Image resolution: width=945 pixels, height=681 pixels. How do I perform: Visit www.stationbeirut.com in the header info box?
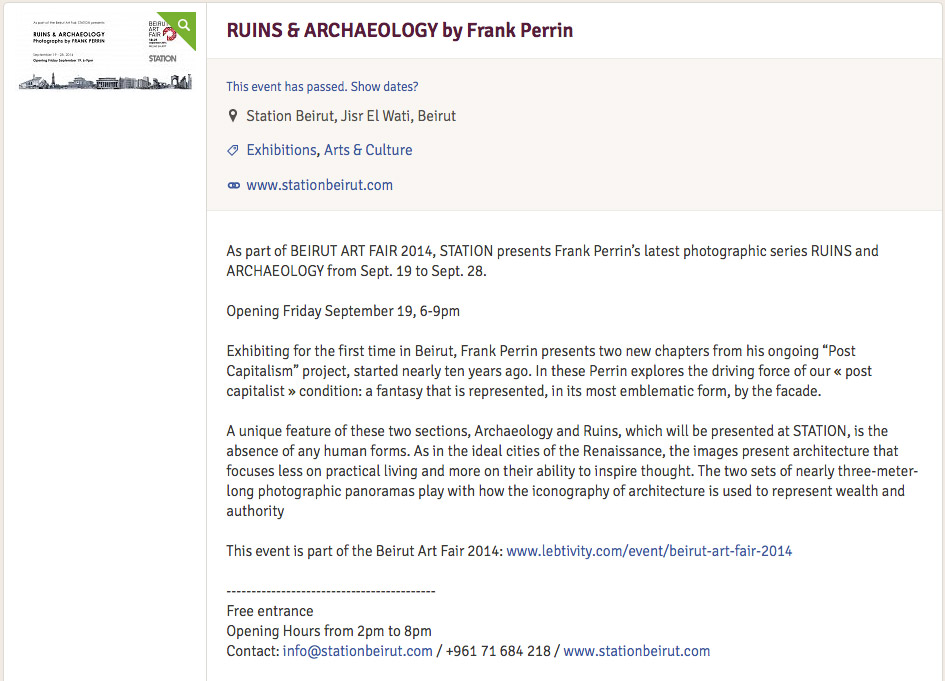pos(319,185)
